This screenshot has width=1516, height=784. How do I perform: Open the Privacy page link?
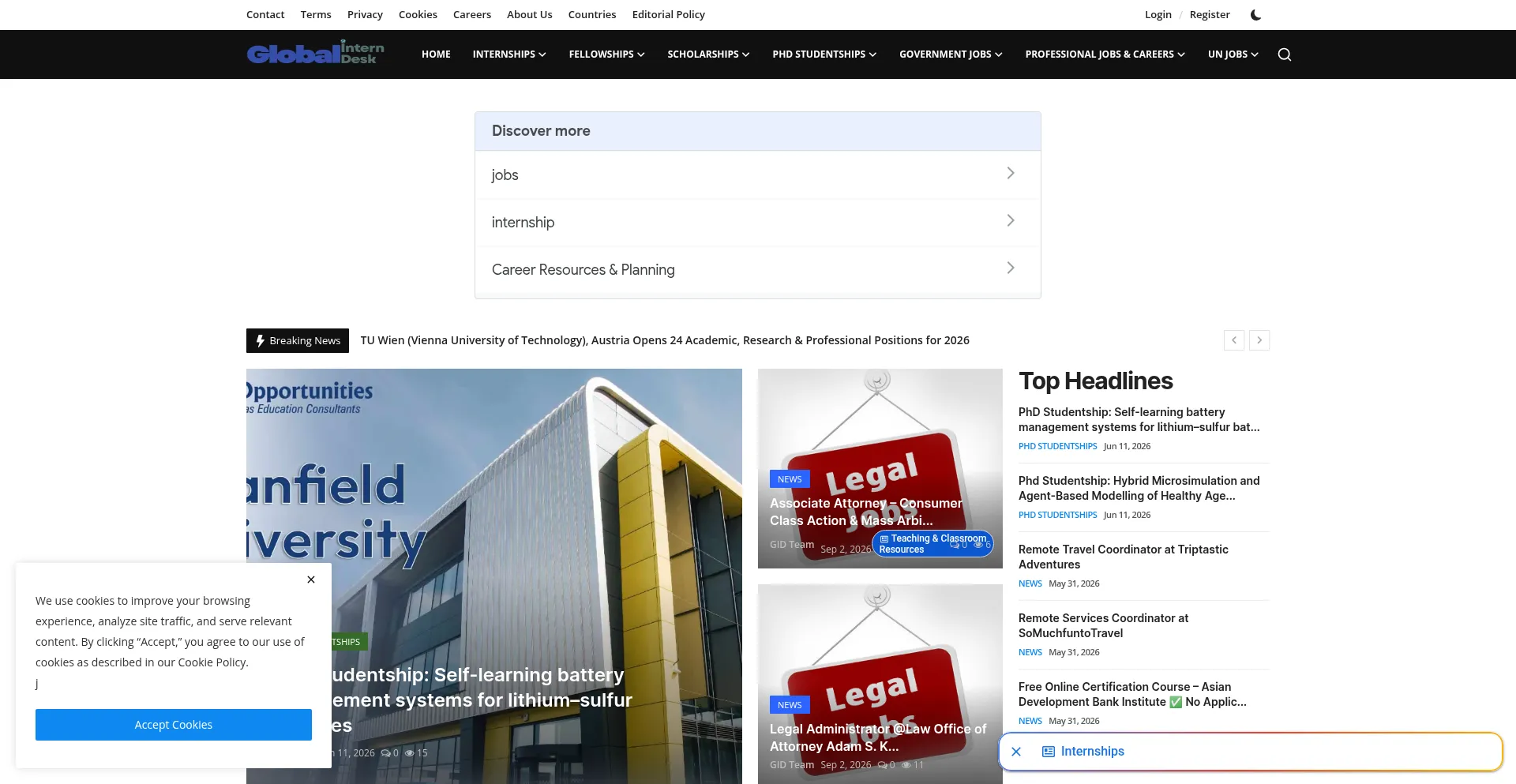coord(365,14)
